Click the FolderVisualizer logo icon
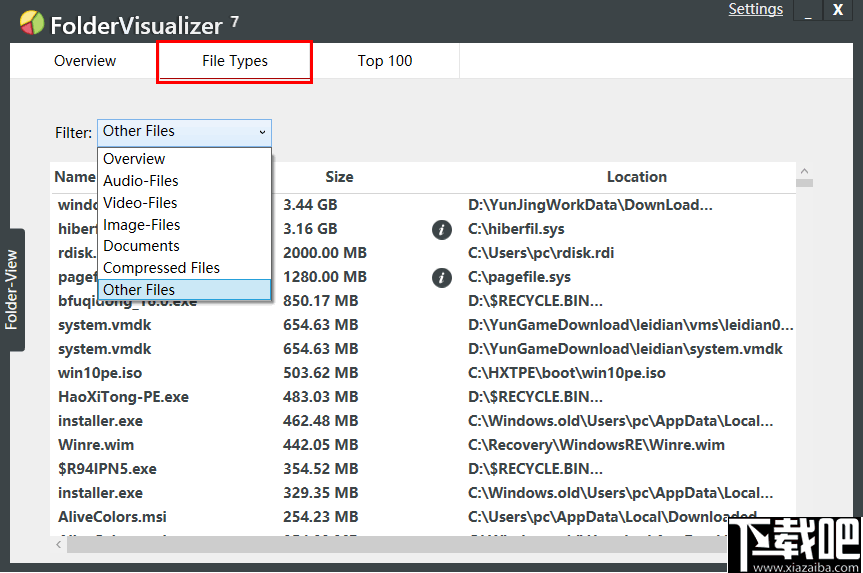The height and width of the screenshot is (573, 863). (x=32, y=21)
